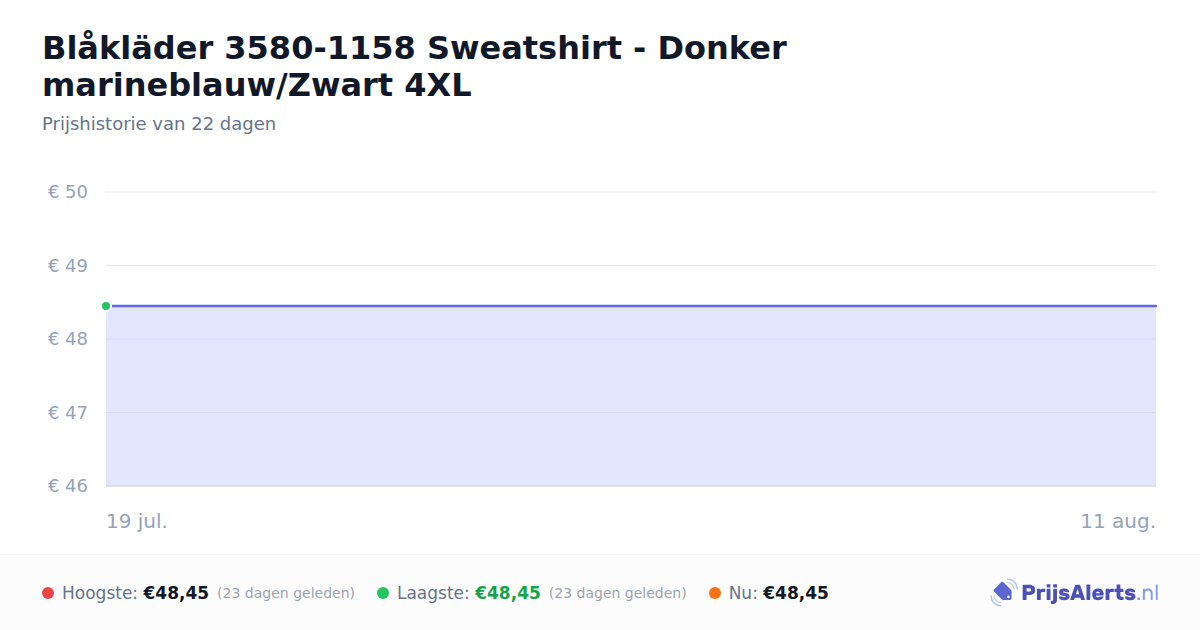The image size is (1200, 630).
Task: Select the 19 jul. date label
Action: (137, 522)
